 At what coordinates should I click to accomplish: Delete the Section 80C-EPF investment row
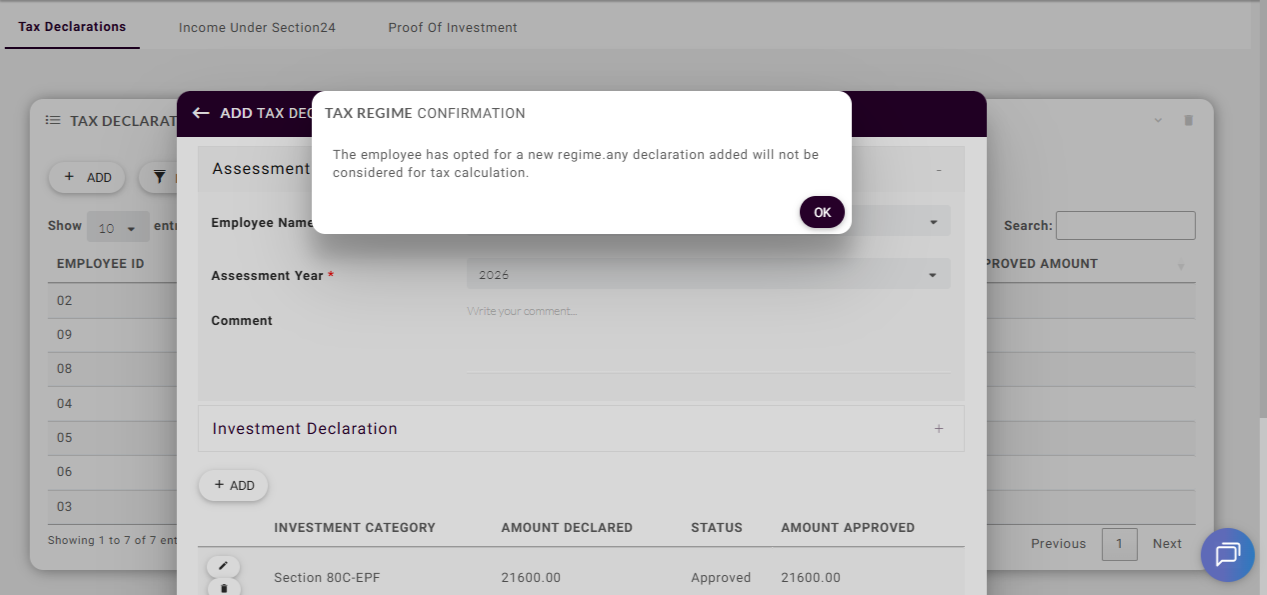pos(223,588)
